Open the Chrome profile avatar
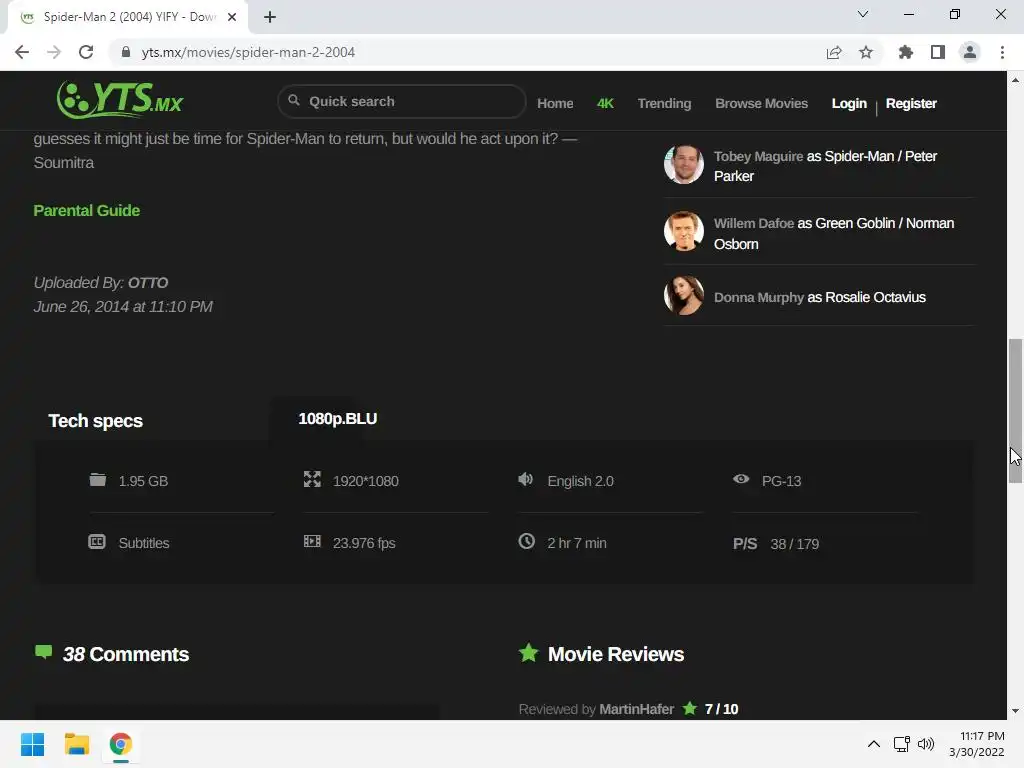Viewport: 1024px width, 768px height. tap(970, 52)
